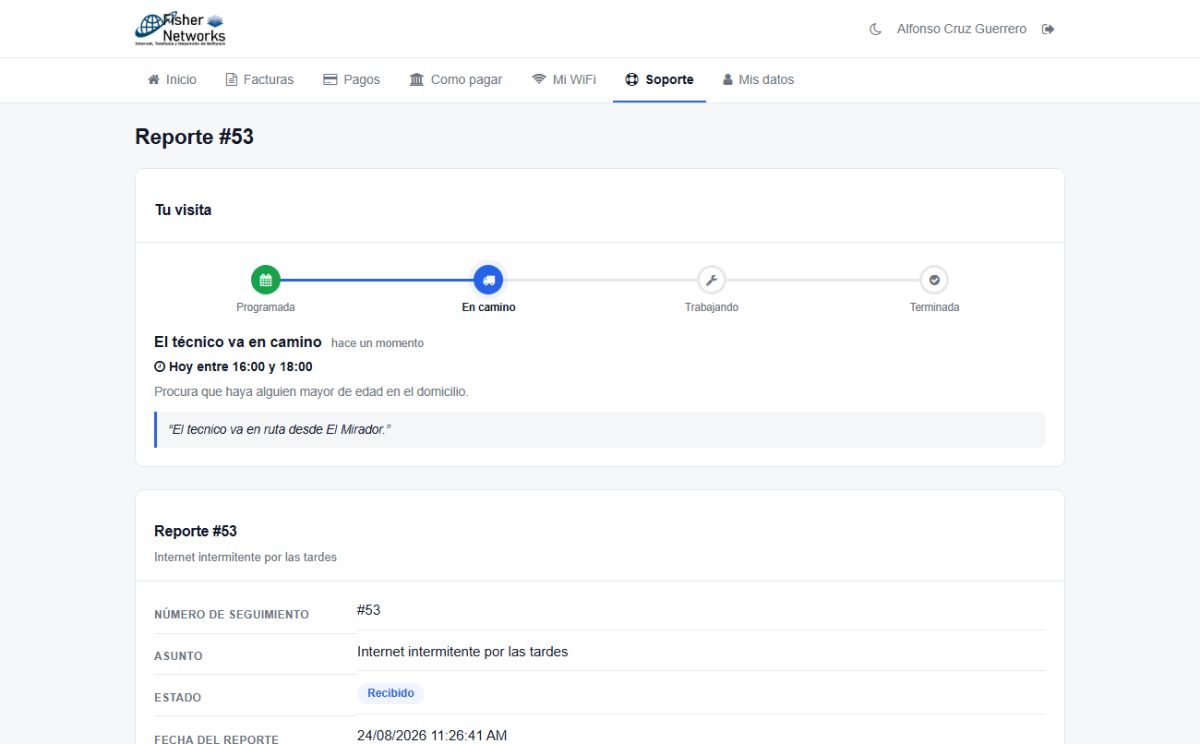
Task: Click the Trabajando step label
Action: (711, 307)
